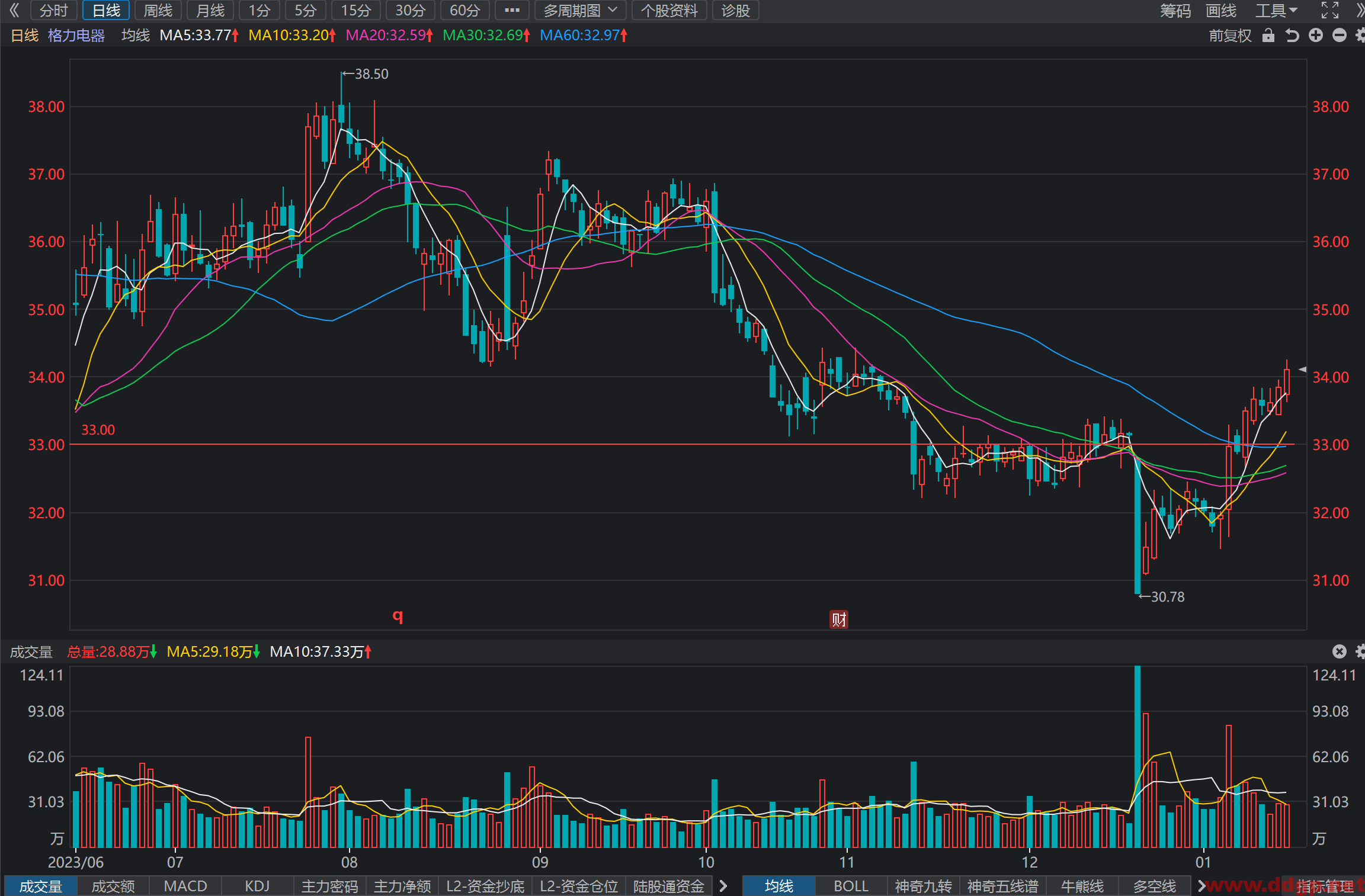This screenshot has width=1365, height=896.
Task: Click the 财 earnings marker on chart
Action: click(x=839, y=619)
